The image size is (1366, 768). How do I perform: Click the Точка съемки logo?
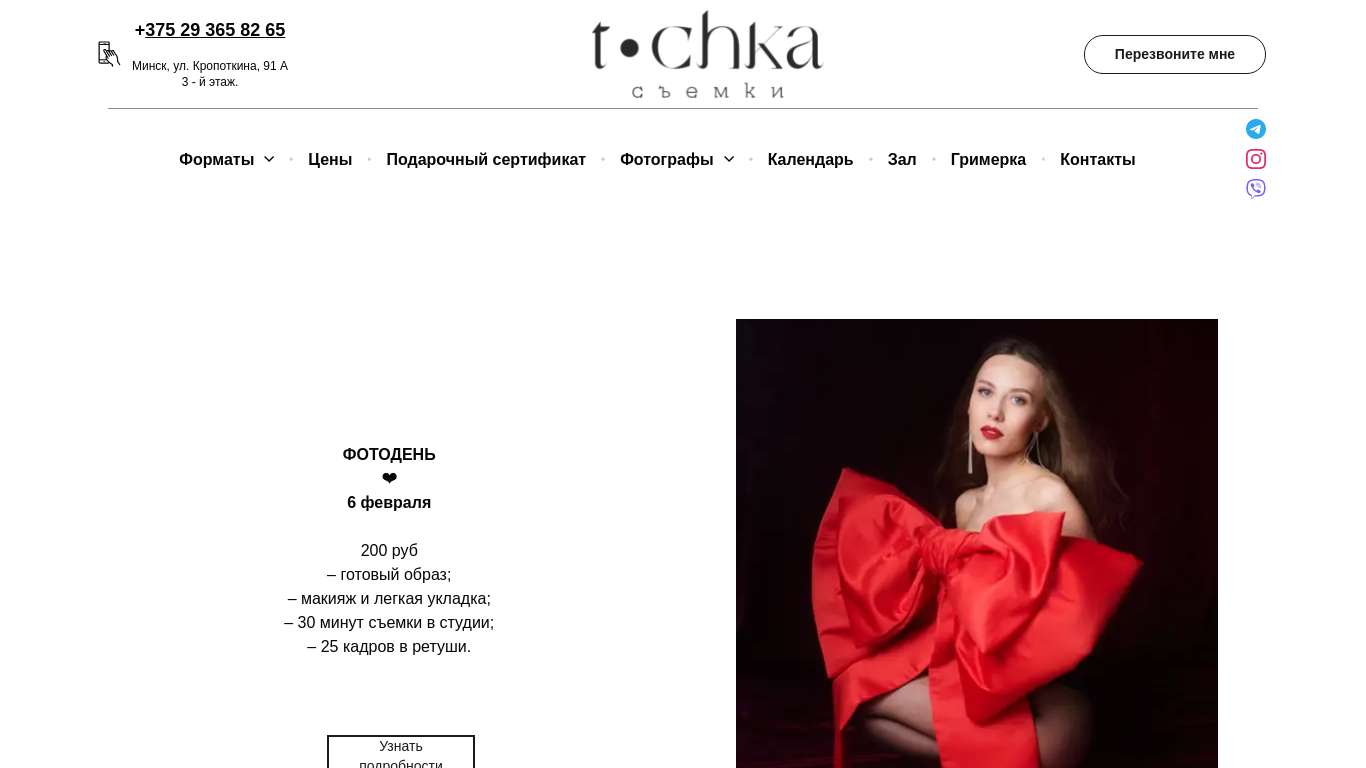[x=707, y=55]
